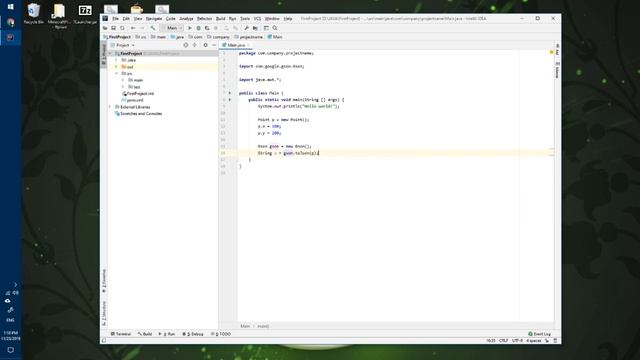
Task: Click the Windows Start button
Action: point(11,7)
